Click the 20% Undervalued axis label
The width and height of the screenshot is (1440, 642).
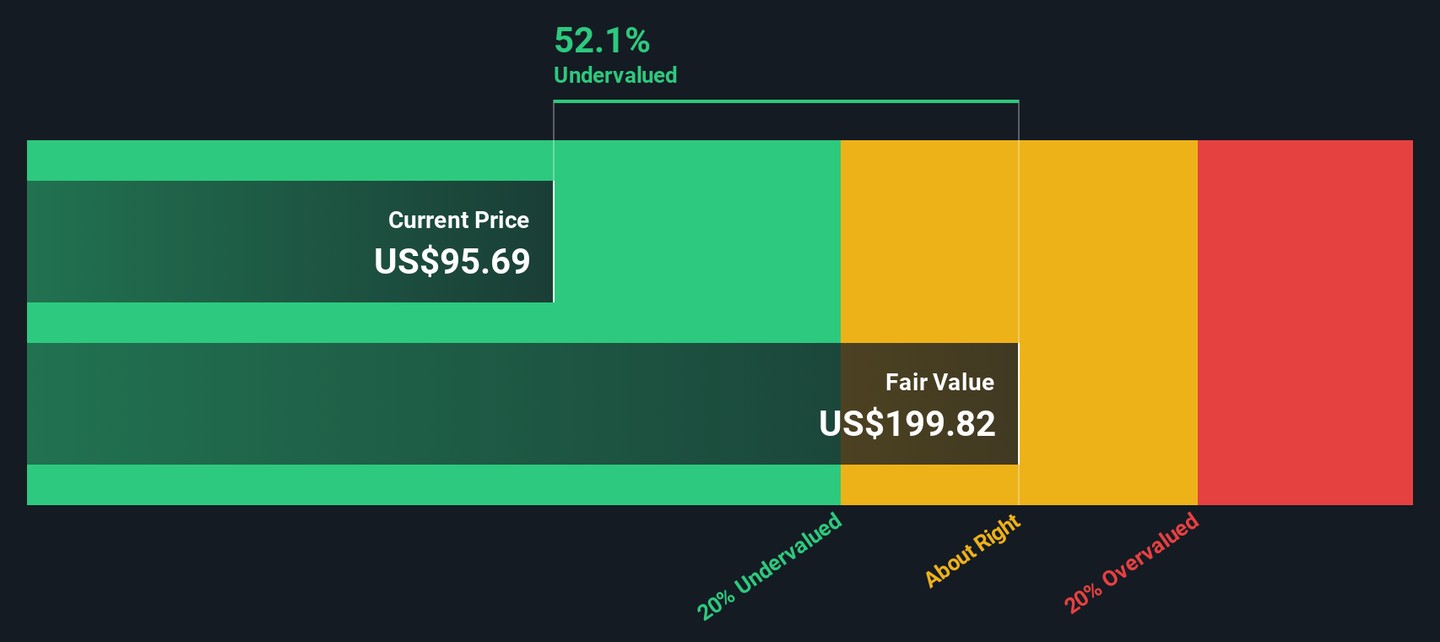tap(771, 567)
